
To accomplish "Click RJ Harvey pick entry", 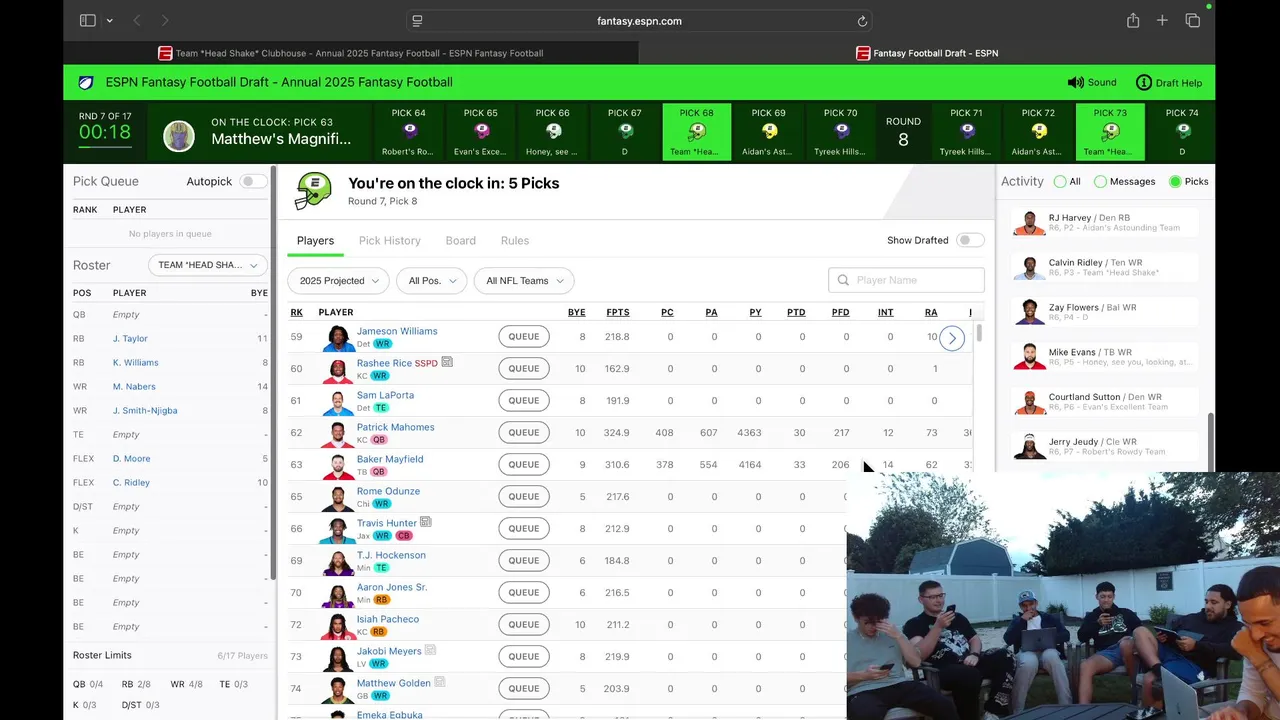I will [x=1105, y=223].
